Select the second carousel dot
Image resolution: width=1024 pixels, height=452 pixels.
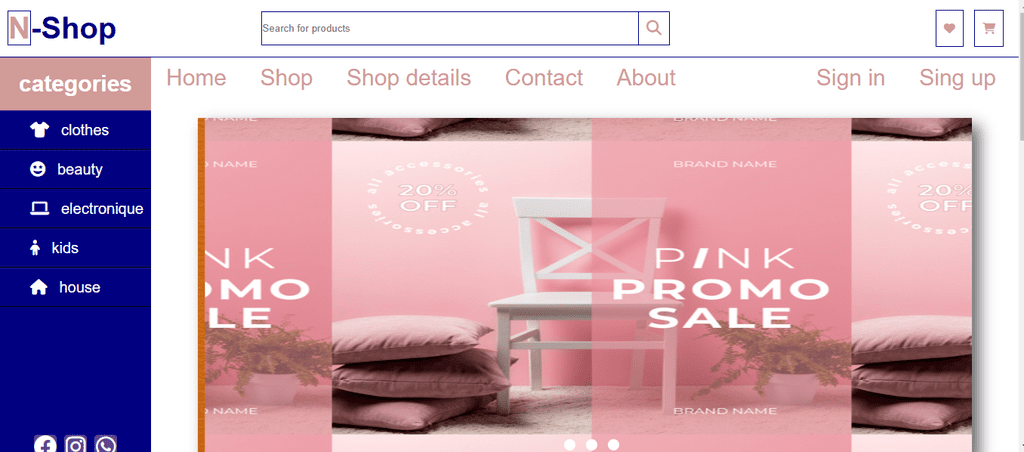[592, 445]
